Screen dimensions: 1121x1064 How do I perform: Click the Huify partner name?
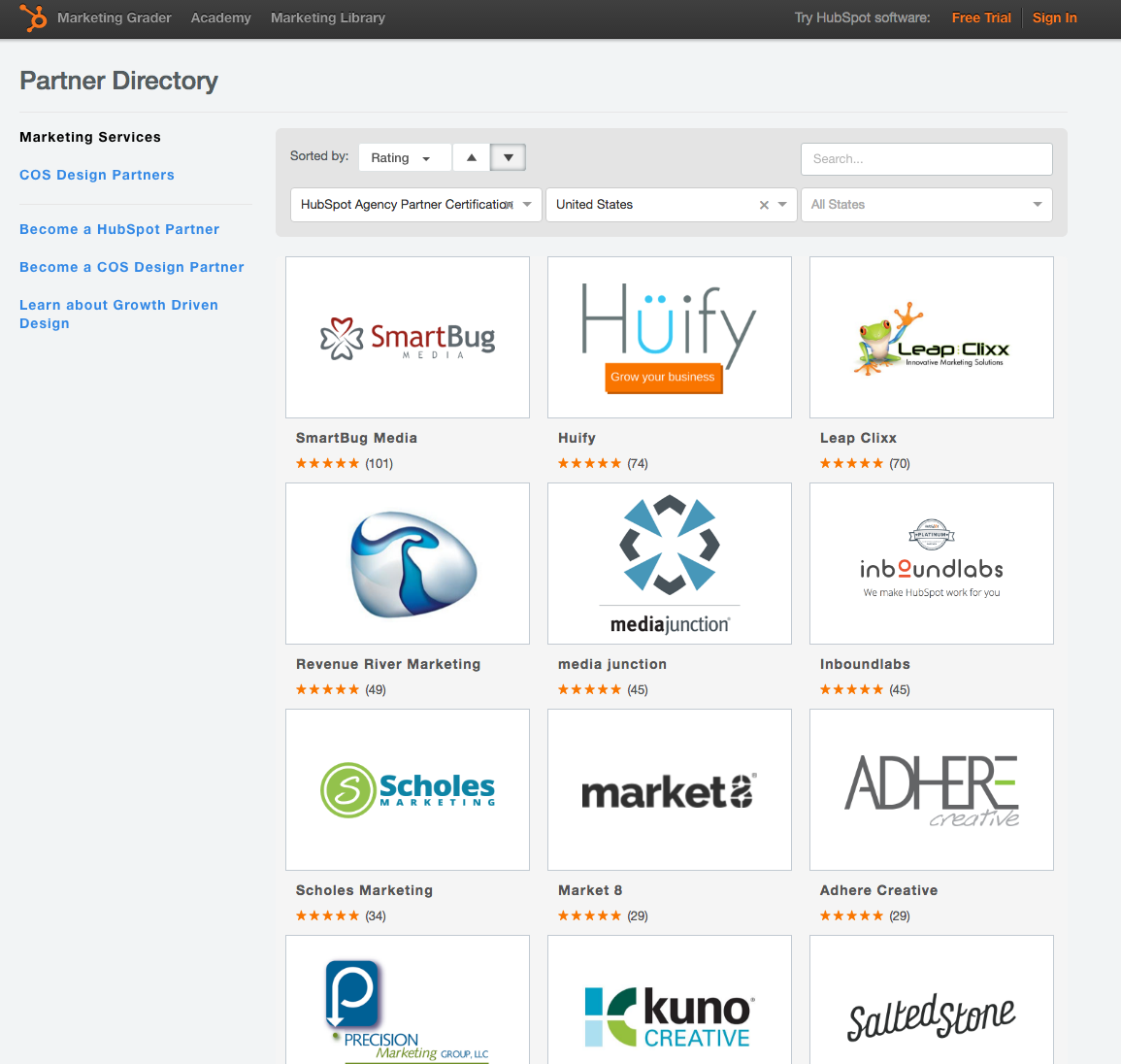(577, 439)
